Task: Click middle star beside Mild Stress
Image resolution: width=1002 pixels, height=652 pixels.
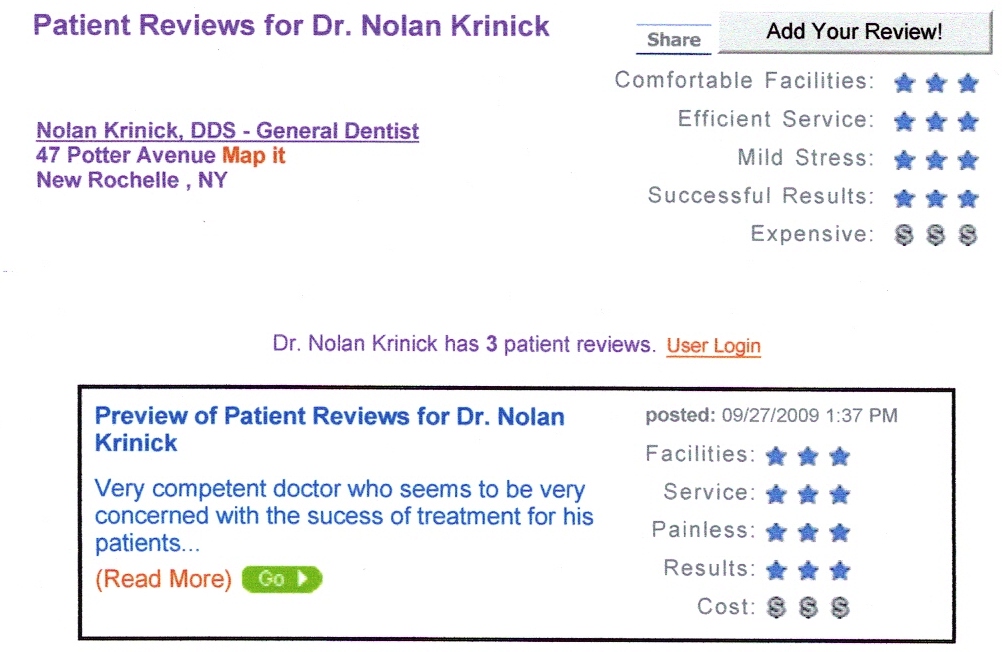Action: [936, 160]
